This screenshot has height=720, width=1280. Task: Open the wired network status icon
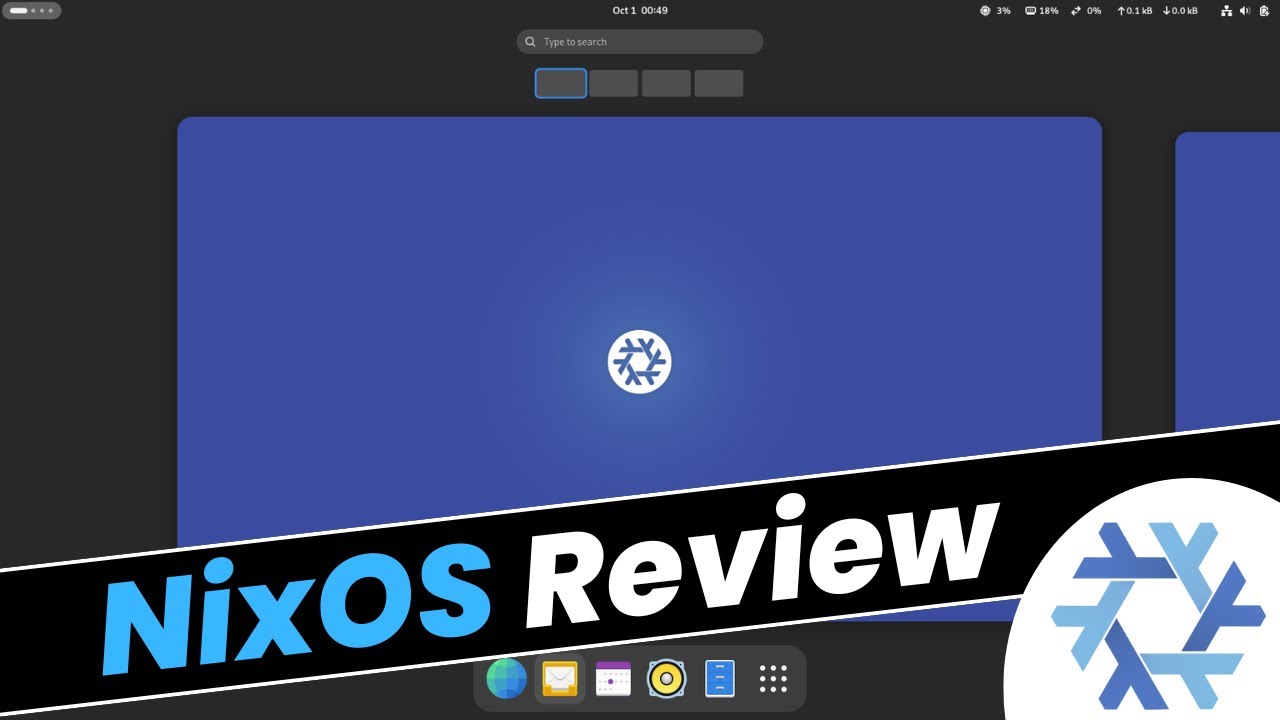tap(1227, 11)
